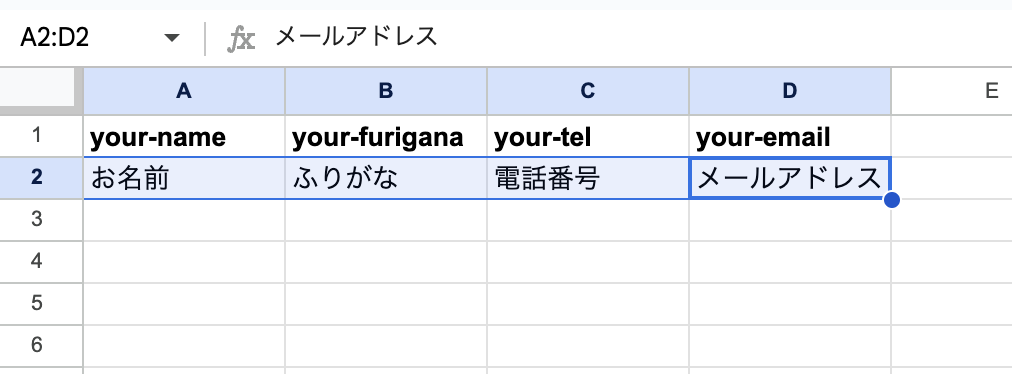Image resolution: width=1012 pixels, height=374 pixels.
Task: Click the fx function icon
Action: pyautogui.click(x=241, y=39)
